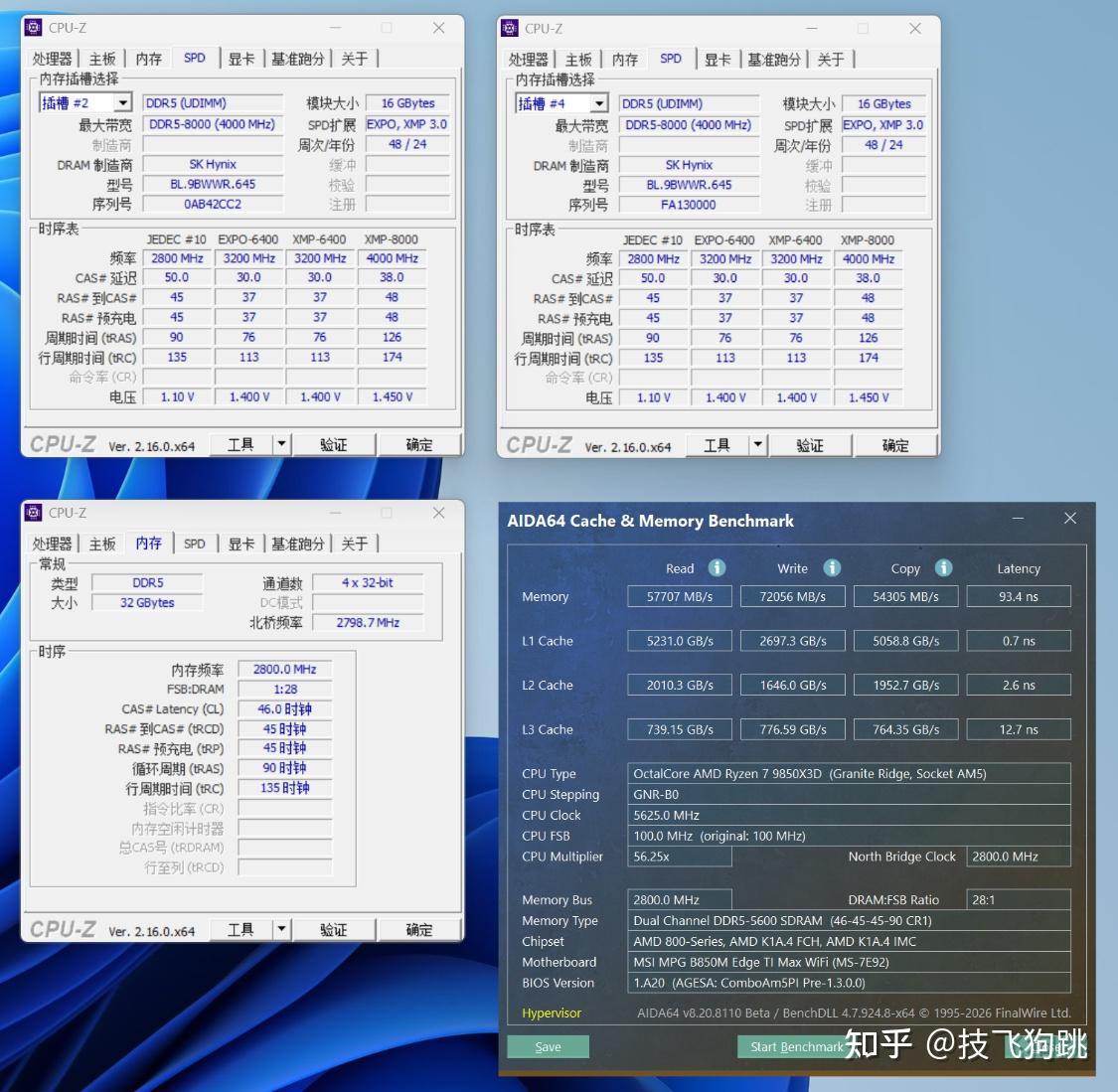Click FSB:DRAM value 1:28
The height and width of the screenshot is (1092, 1118).
(284, 689)
